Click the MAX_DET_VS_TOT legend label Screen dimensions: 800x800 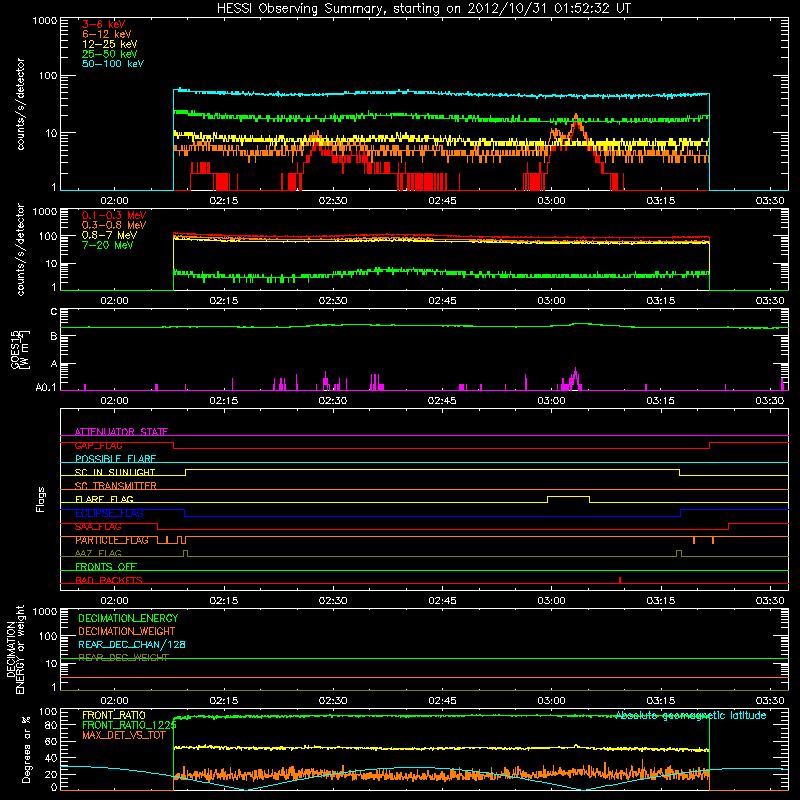point(124,735)
